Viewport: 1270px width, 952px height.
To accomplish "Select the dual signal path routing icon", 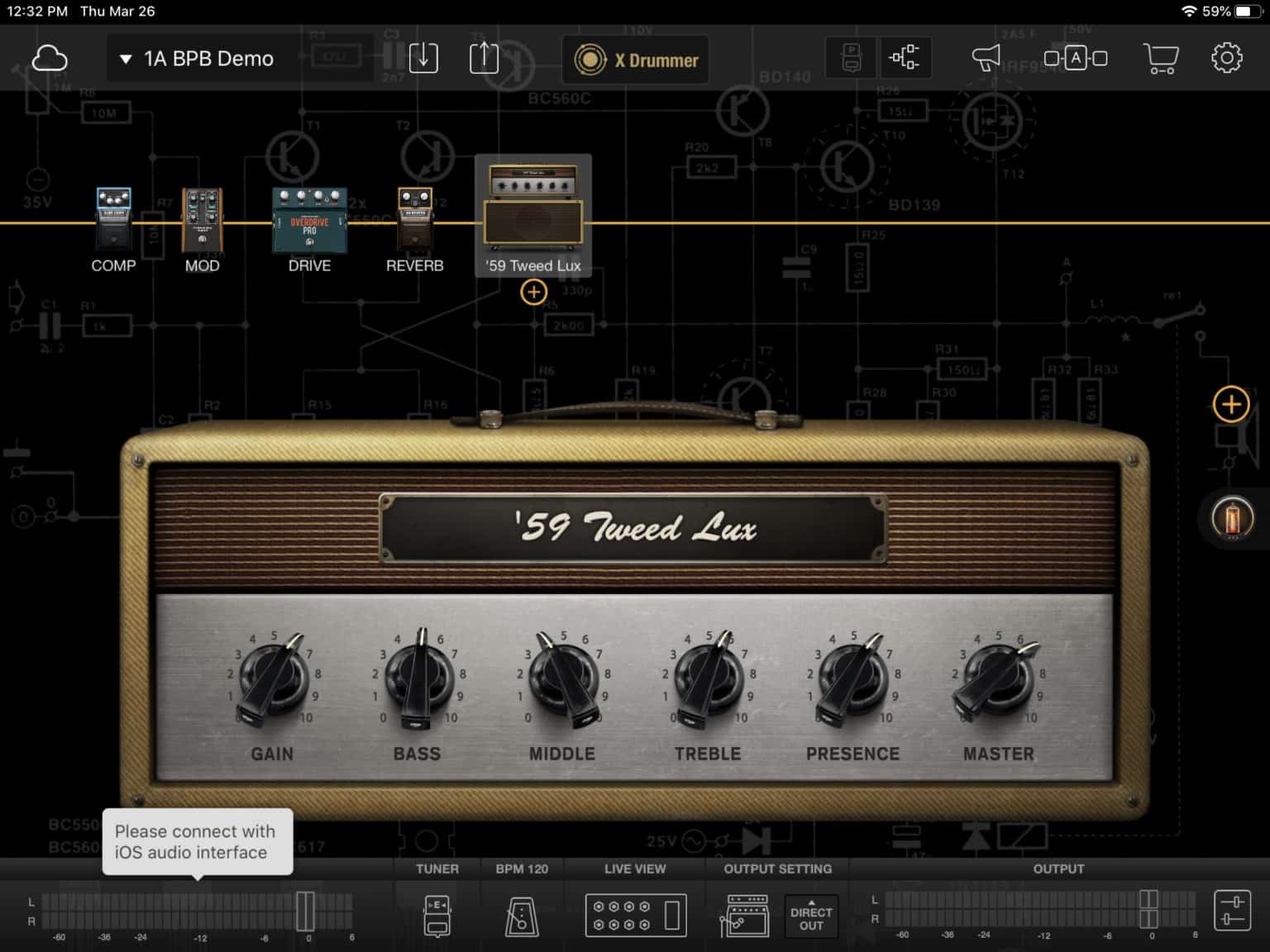I will (905, 58).
